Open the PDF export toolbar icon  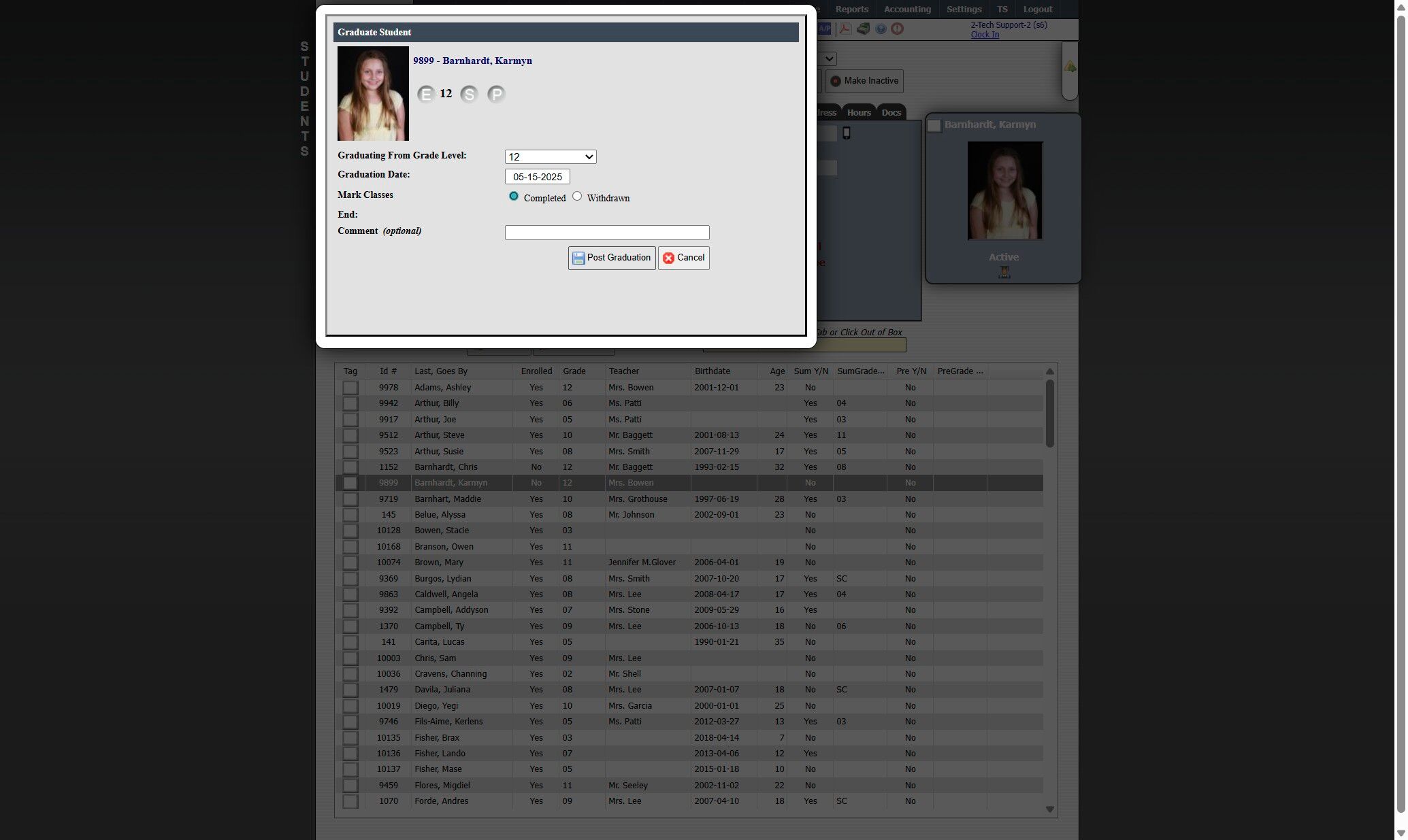(x=845, y=29)
